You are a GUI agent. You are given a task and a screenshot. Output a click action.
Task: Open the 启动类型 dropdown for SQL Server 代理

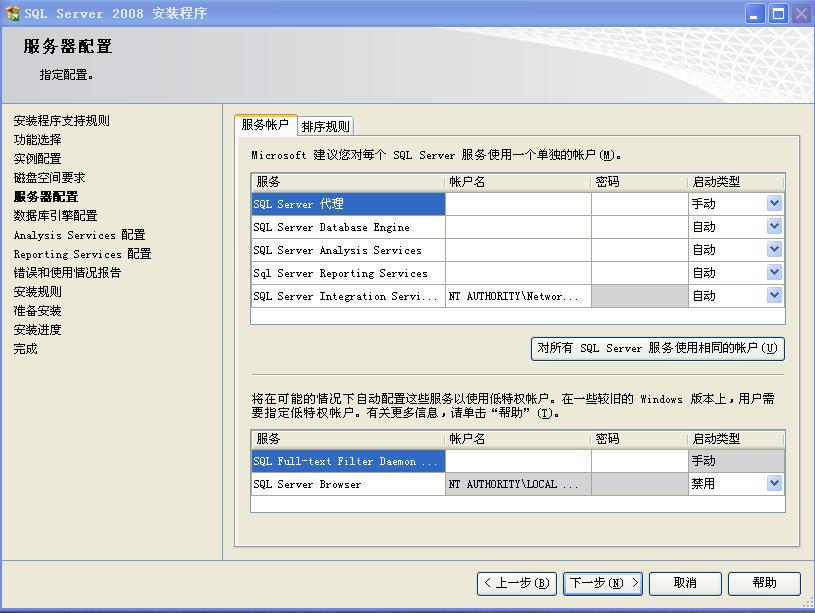pos(774,204)
